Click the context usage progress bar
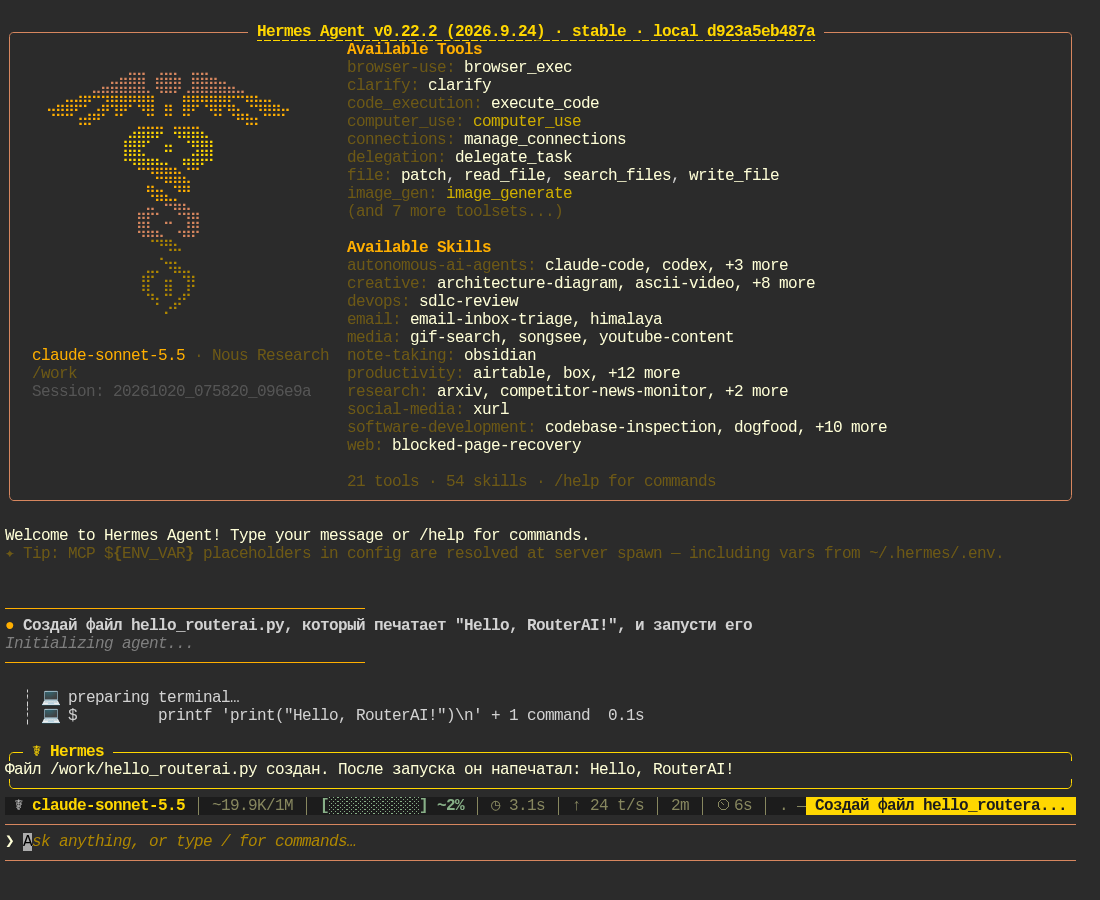Image resolution: width=1100 pixels, height=900 pixels. coord(374,805)
